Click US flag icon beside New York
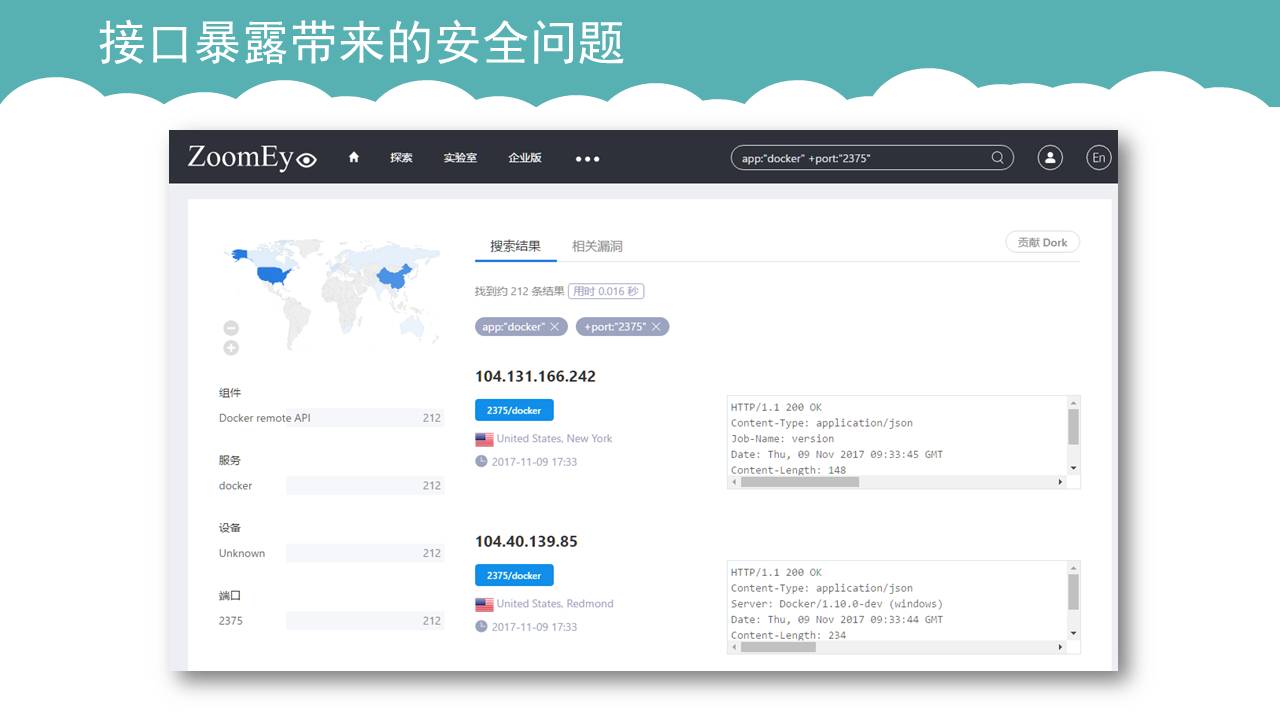The image size is (1280, 720). tap(484, 439)
